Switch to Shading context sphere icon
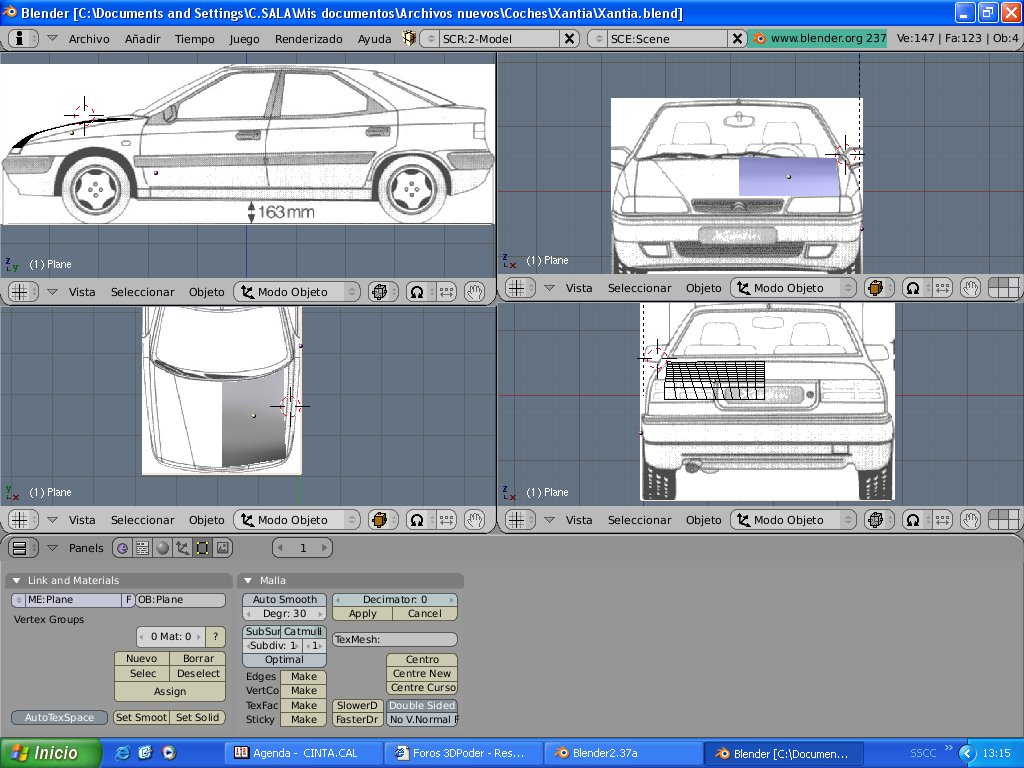1024x768 pixels. 162,548
